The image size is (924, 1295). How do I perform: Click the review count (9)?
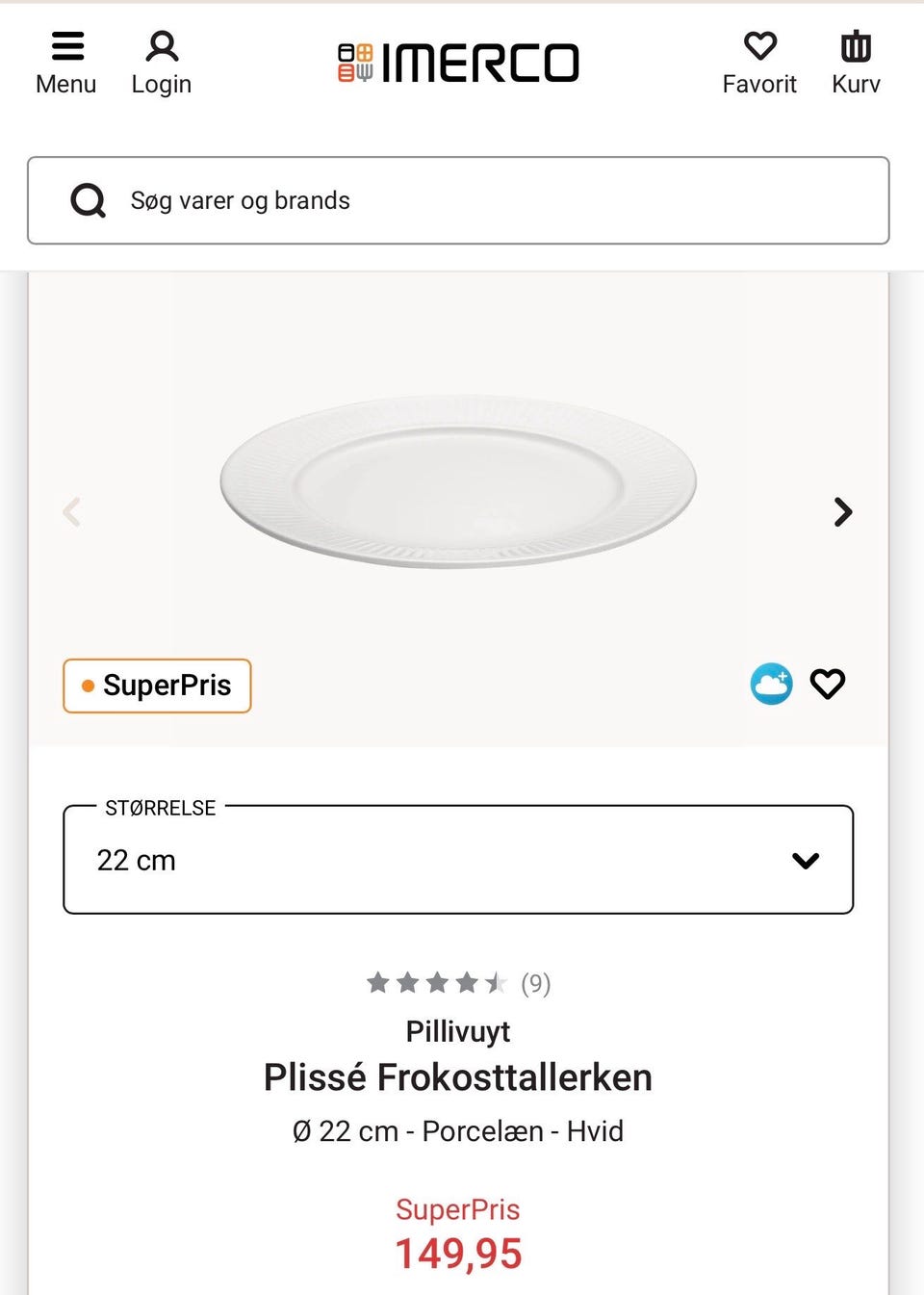(536, 983)
